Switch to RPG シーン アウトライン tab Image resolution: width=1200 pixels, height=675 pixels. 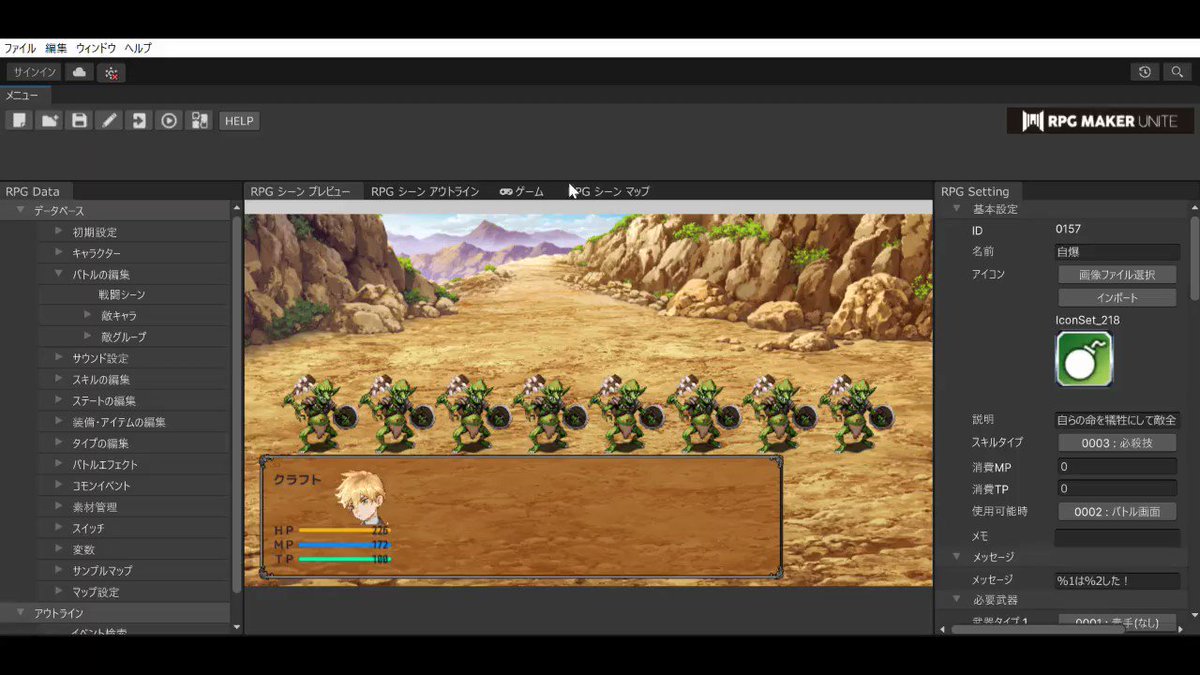point(425,191)
